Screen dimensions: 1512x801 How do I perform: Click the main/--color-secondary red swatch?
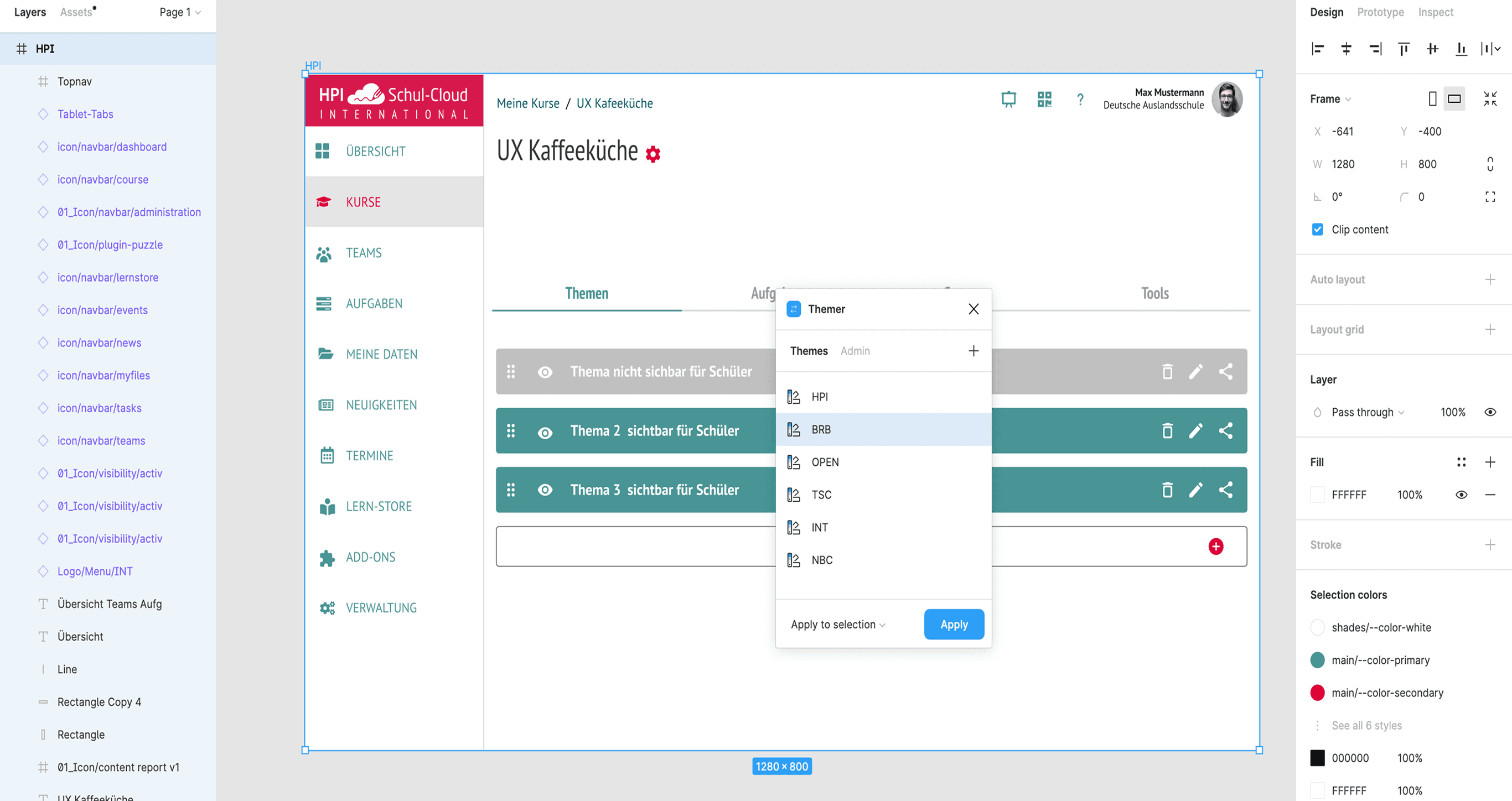[x=1317, y=693]
